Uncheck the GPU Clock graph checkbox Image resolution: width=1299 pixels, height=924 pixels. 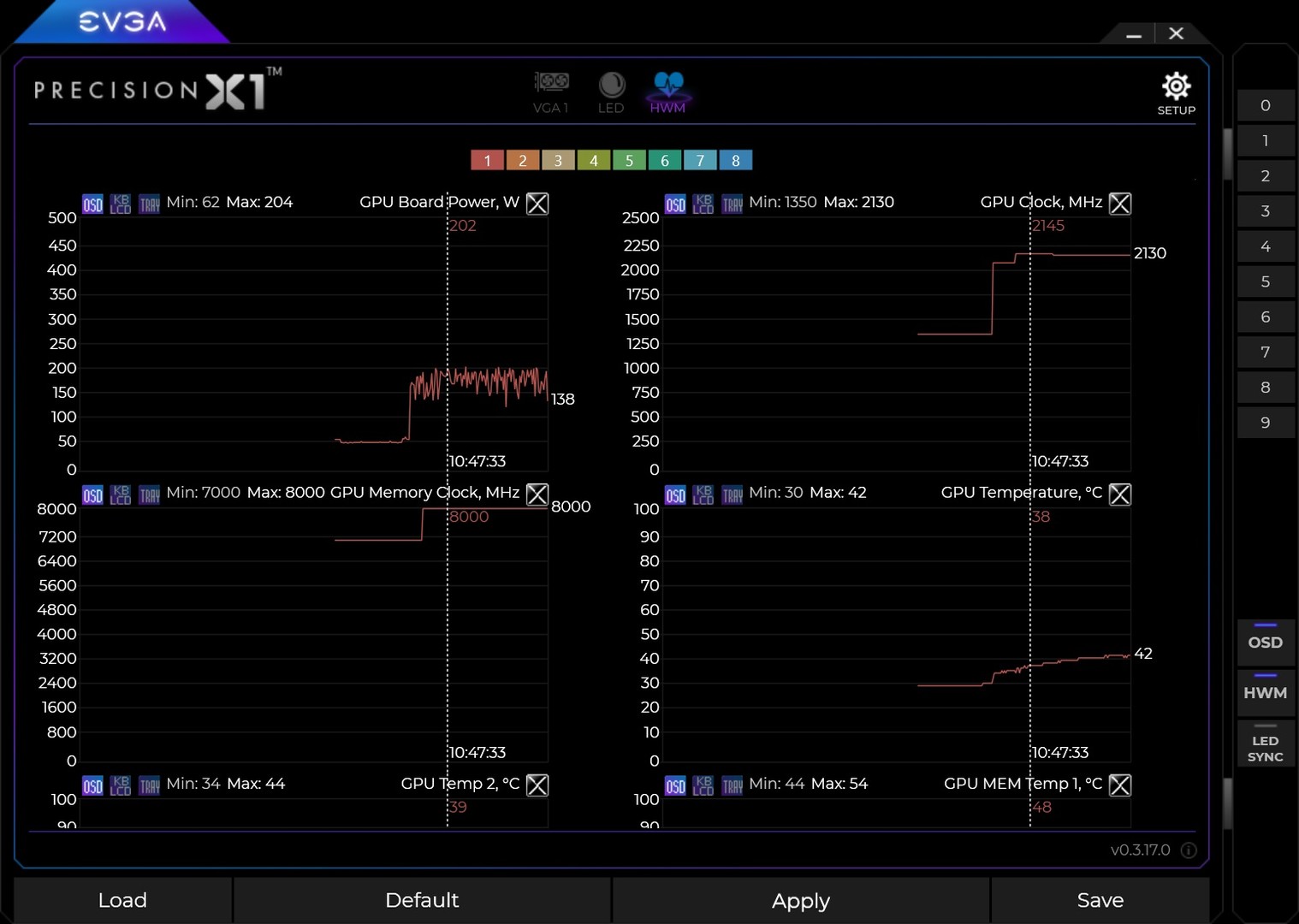click(x=1120, y=204)
